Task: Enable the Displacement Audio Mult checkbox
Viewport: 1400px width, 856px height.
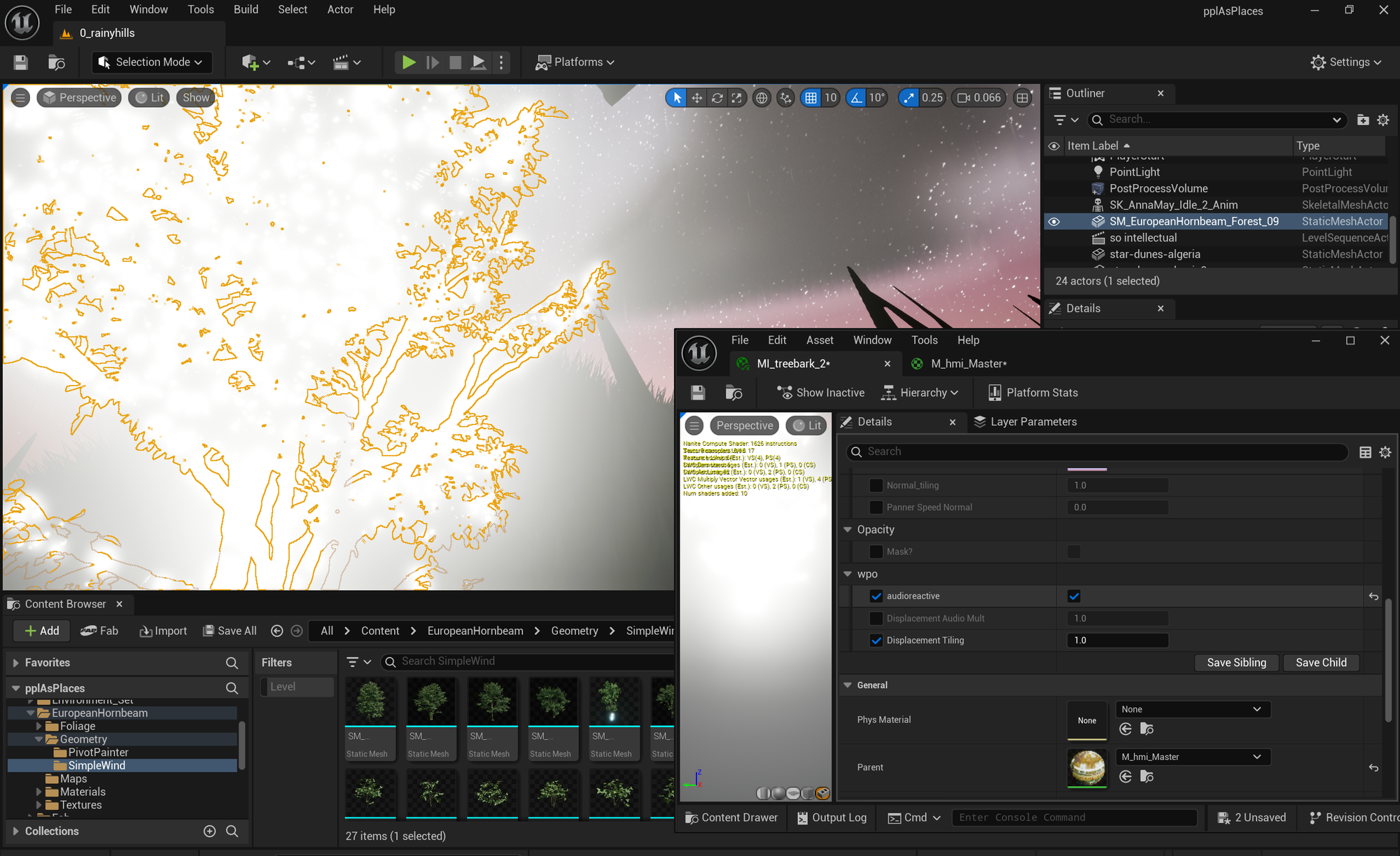Action: (876, 619)
